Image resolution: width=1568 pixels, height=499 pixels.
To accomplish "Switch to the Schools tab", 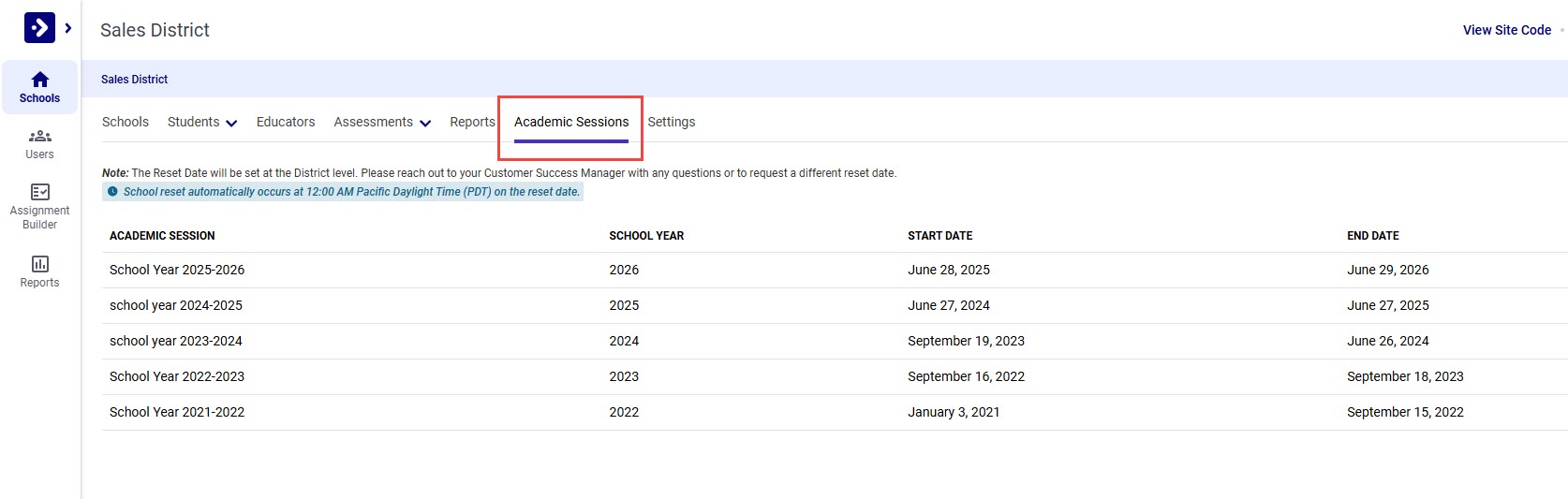I will point(126,123).
